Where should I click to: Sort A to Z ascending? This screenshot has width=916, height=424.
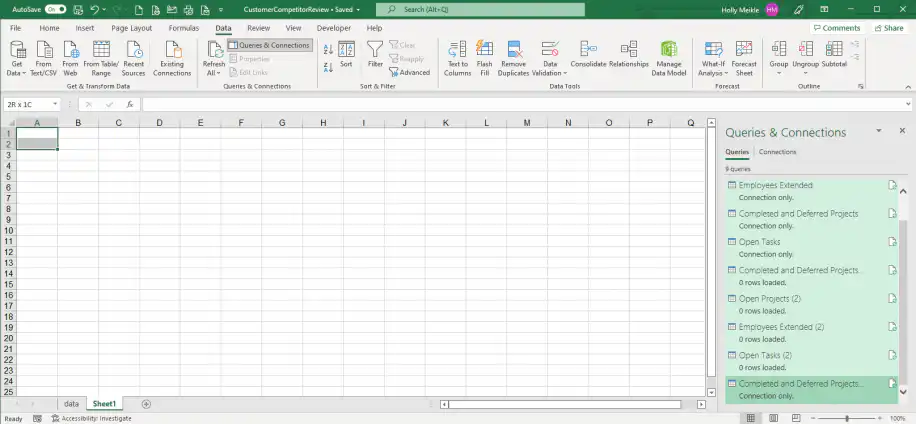tap(328, 50)
